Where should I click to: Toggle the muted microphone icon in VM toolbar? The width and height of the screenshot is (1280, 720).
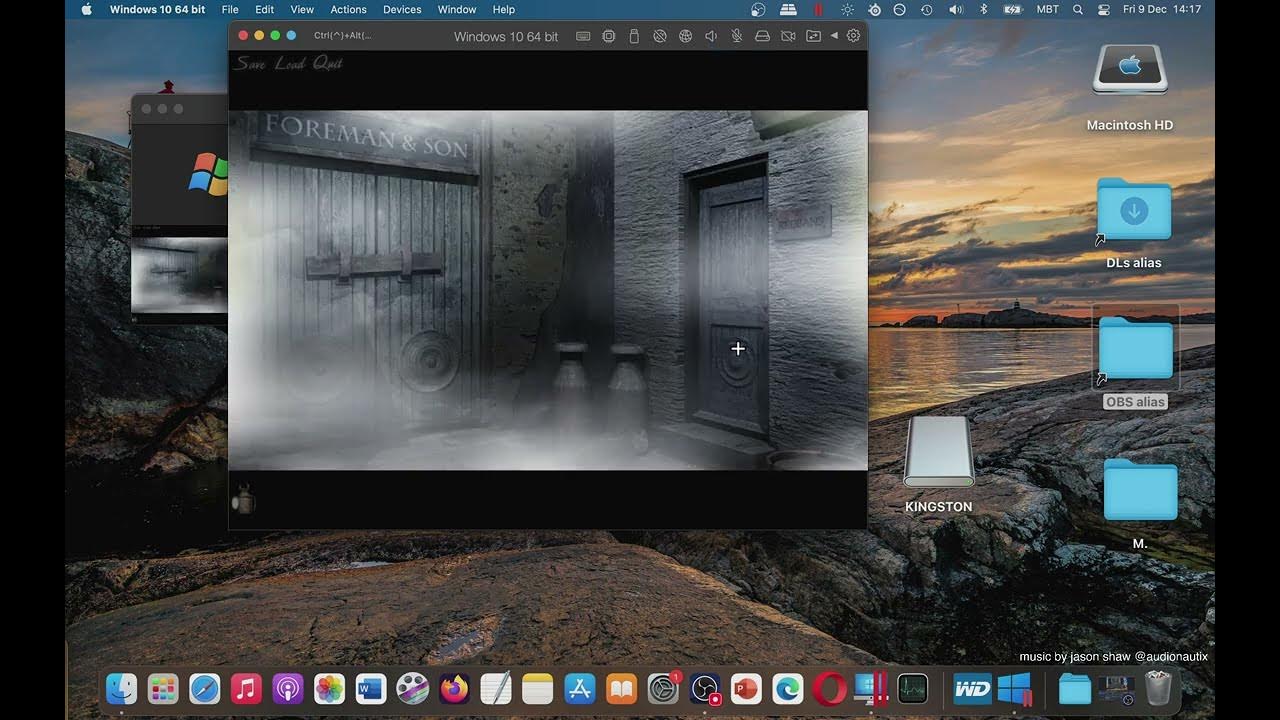(x=736, y=36)
